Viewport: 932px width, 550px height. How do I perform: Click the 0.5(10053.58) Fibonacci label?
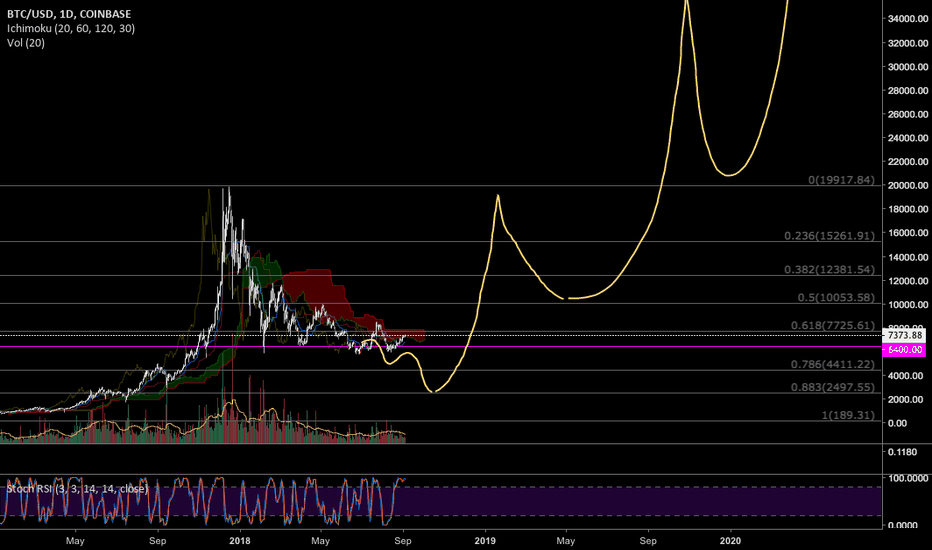[x=836, y=297]
